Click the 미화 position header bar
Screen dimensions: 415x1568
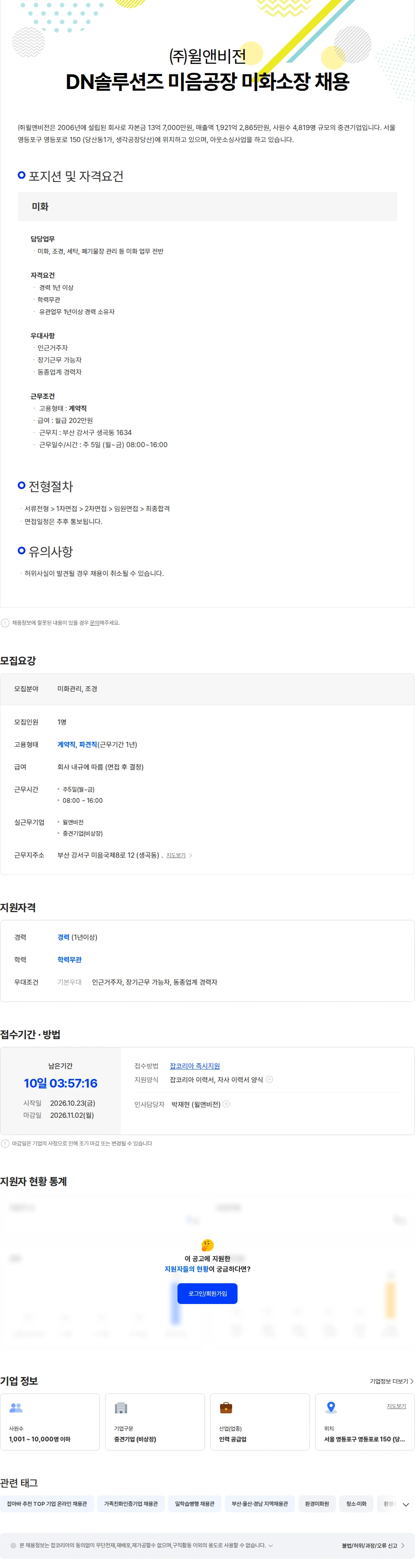(207, 207)
